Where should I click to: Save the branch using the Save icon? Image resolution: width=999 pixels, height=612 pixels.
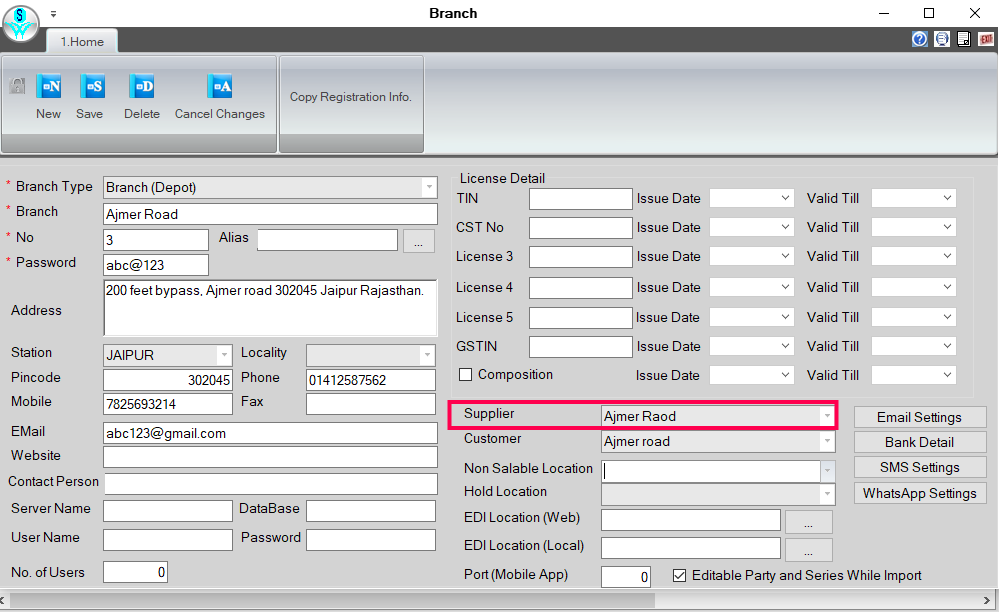90,87
